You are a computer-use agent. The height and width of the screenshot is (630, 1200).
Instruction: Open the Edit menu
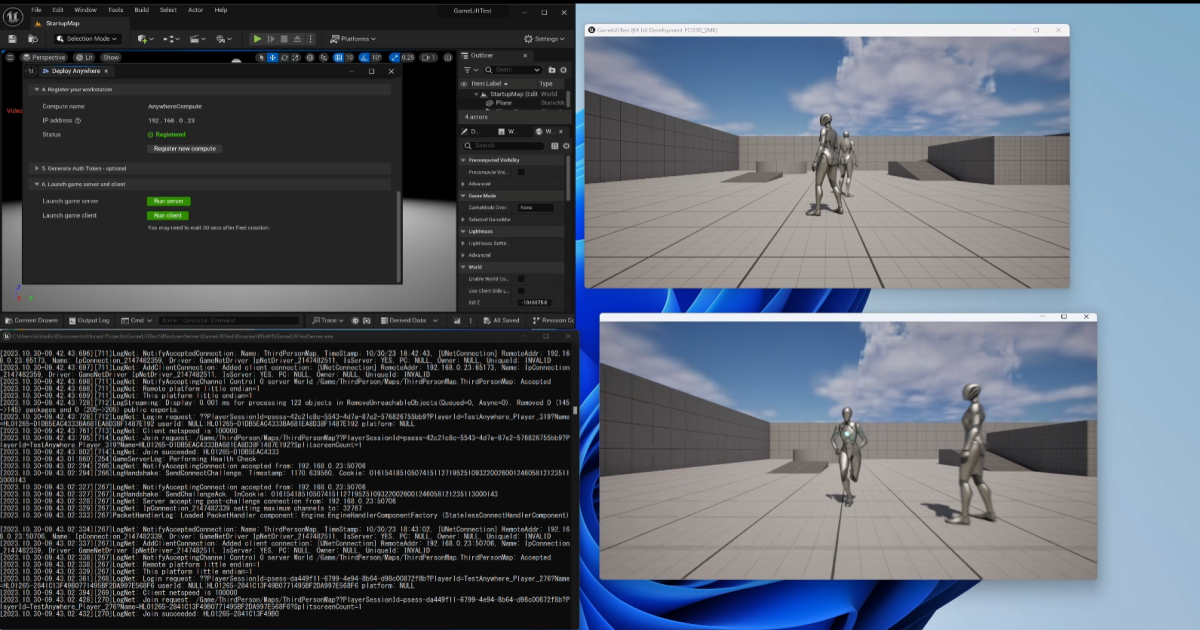[x=58, y=10]
